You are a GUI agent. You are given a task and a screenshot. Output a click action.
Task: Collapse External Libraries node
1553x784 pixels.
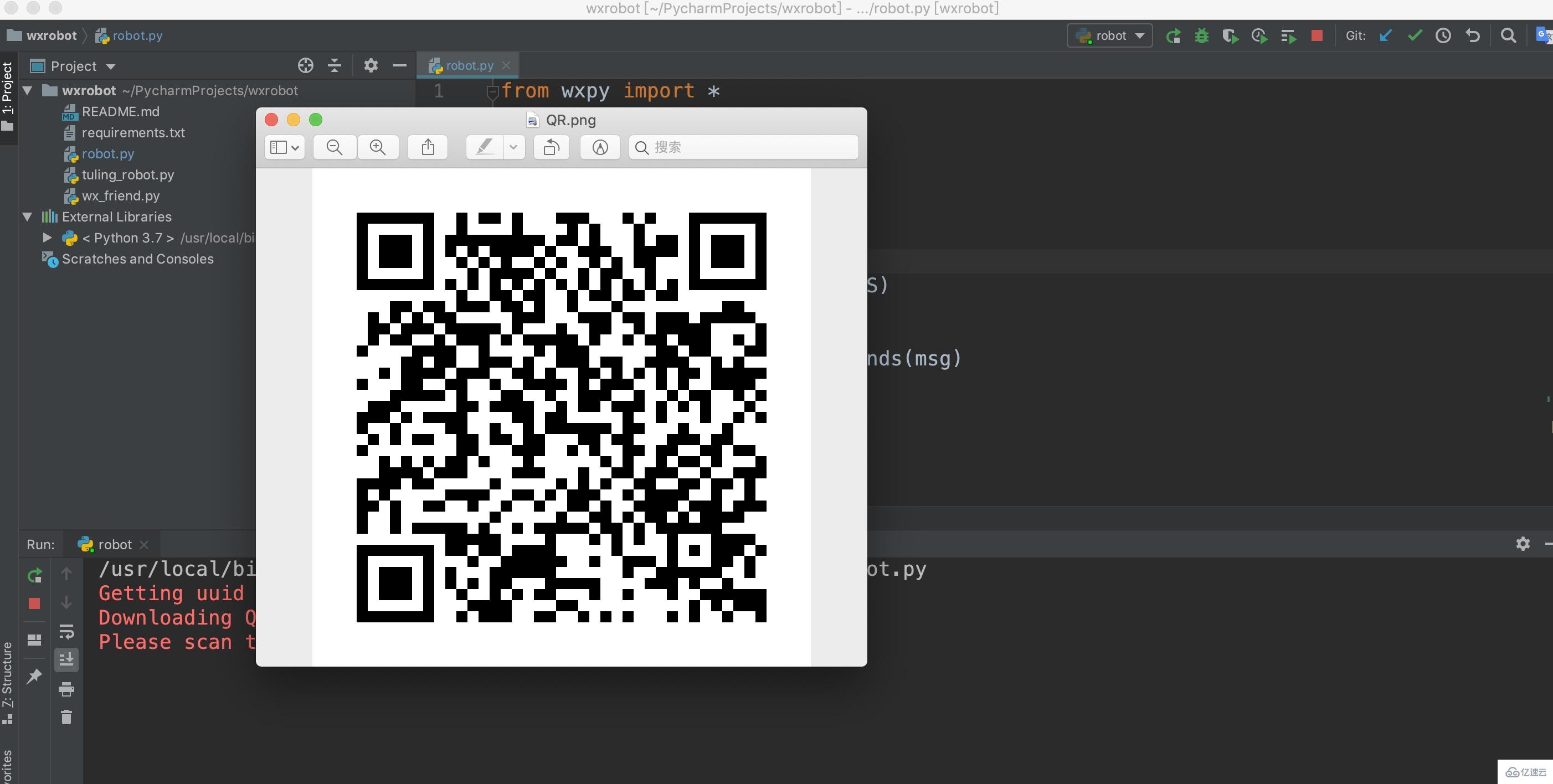pyautogui.click(x=27, y=217)
